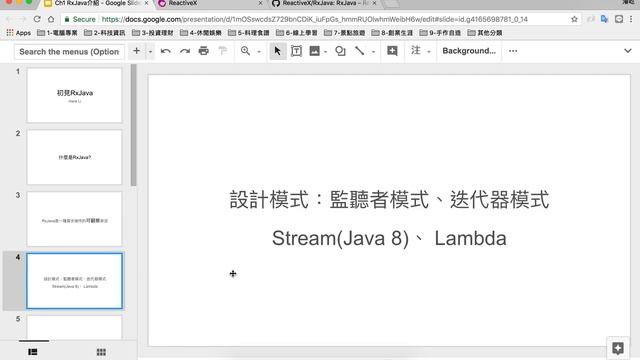Click the input tools 注 icon
Image resolution: width=640 pixels, height=360 pixels.
click(416, 51)
